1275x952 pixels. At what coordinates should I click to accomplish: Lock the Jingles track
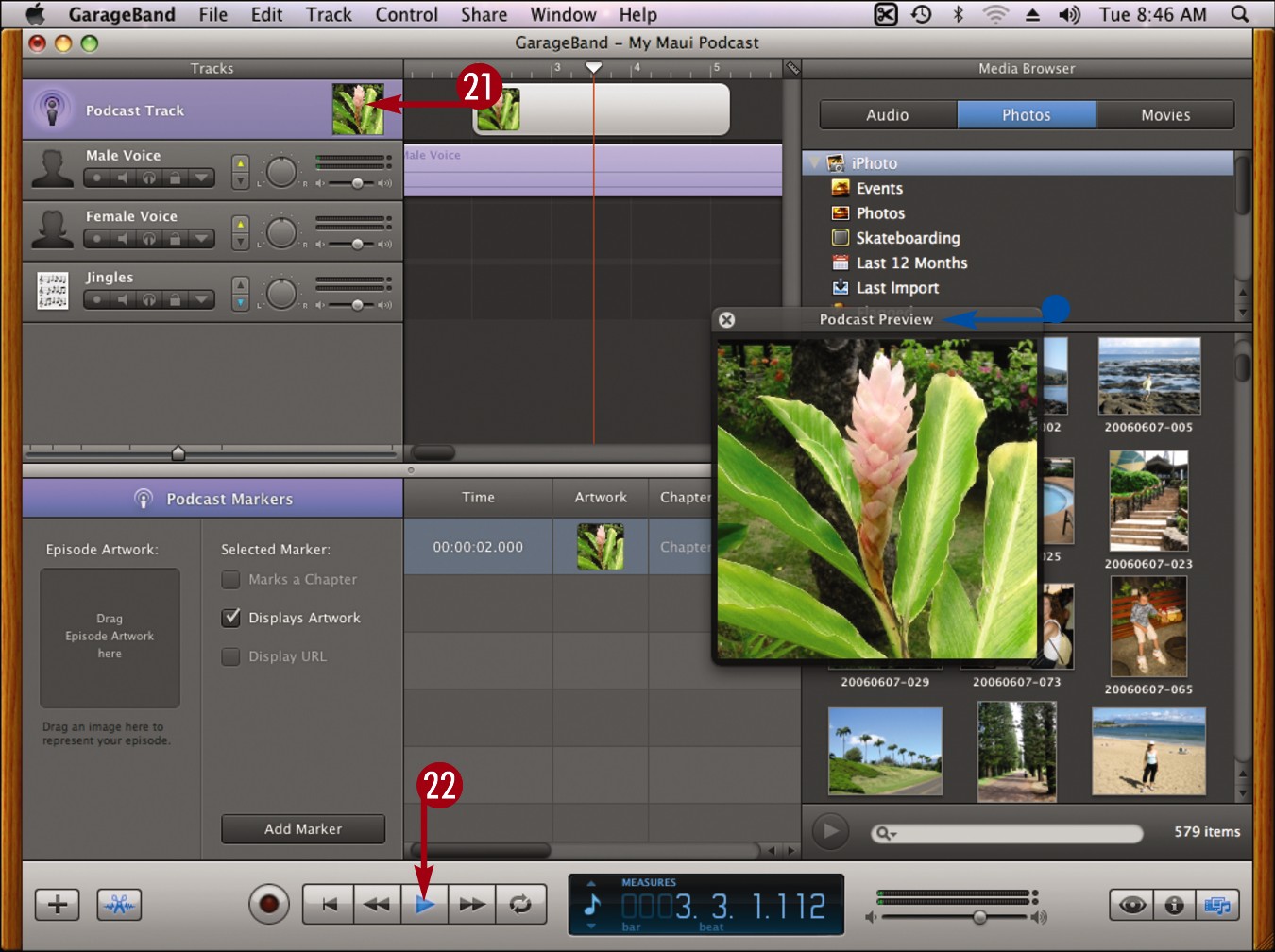(175, 299)
